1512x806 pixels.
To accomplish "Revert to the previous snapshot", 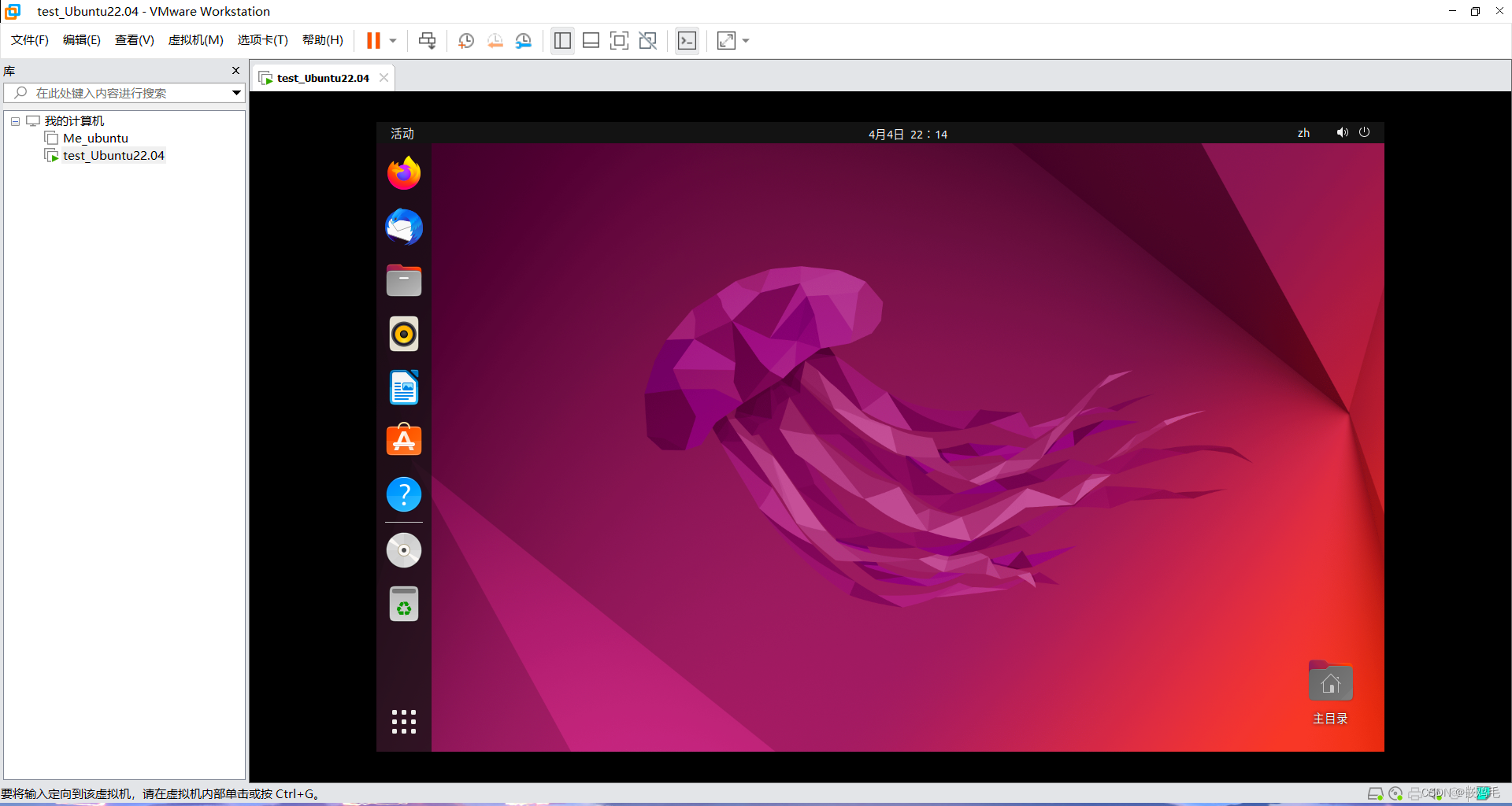I will tap(495, 40).
